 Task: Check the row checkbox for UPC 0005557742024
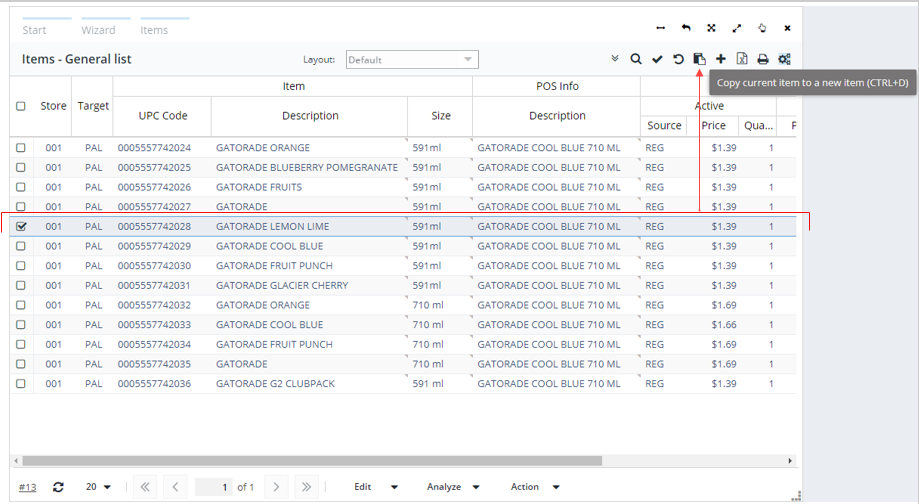point(21,148)
